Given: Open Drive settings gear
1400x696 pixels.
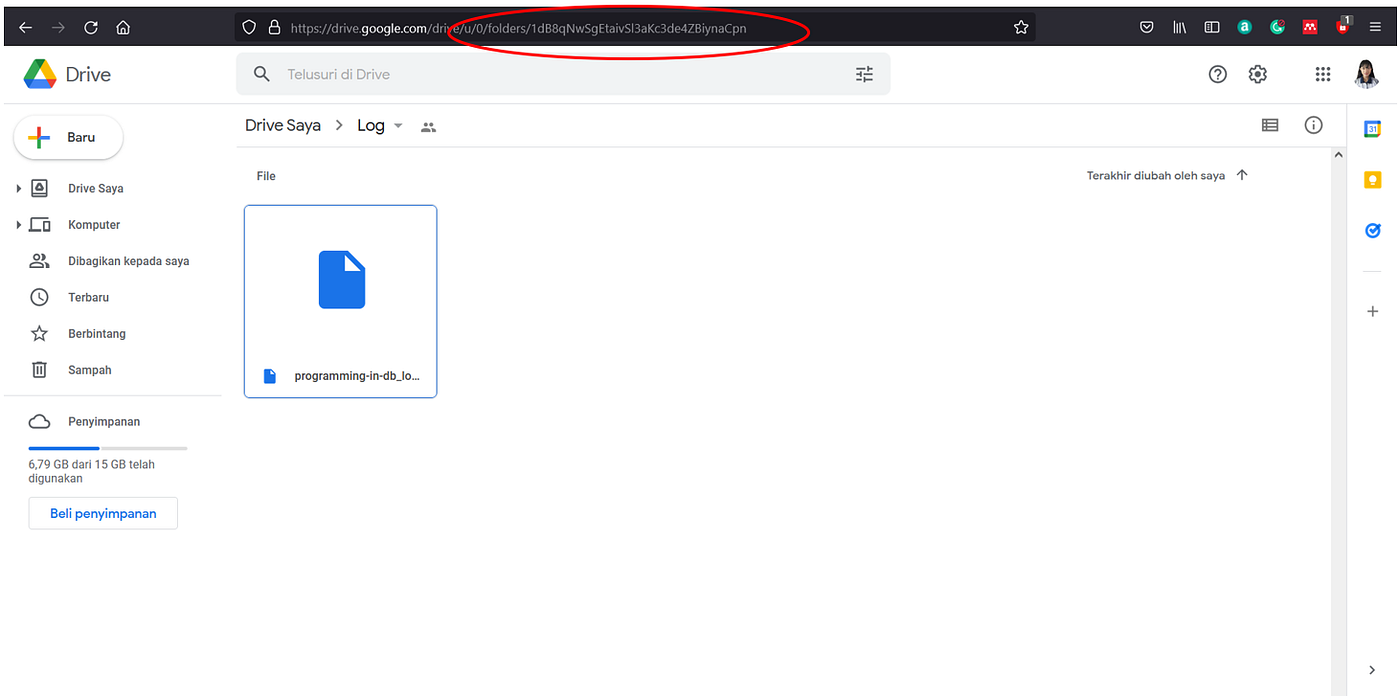Looking at the screenshot, I should tap(1257, 73).
